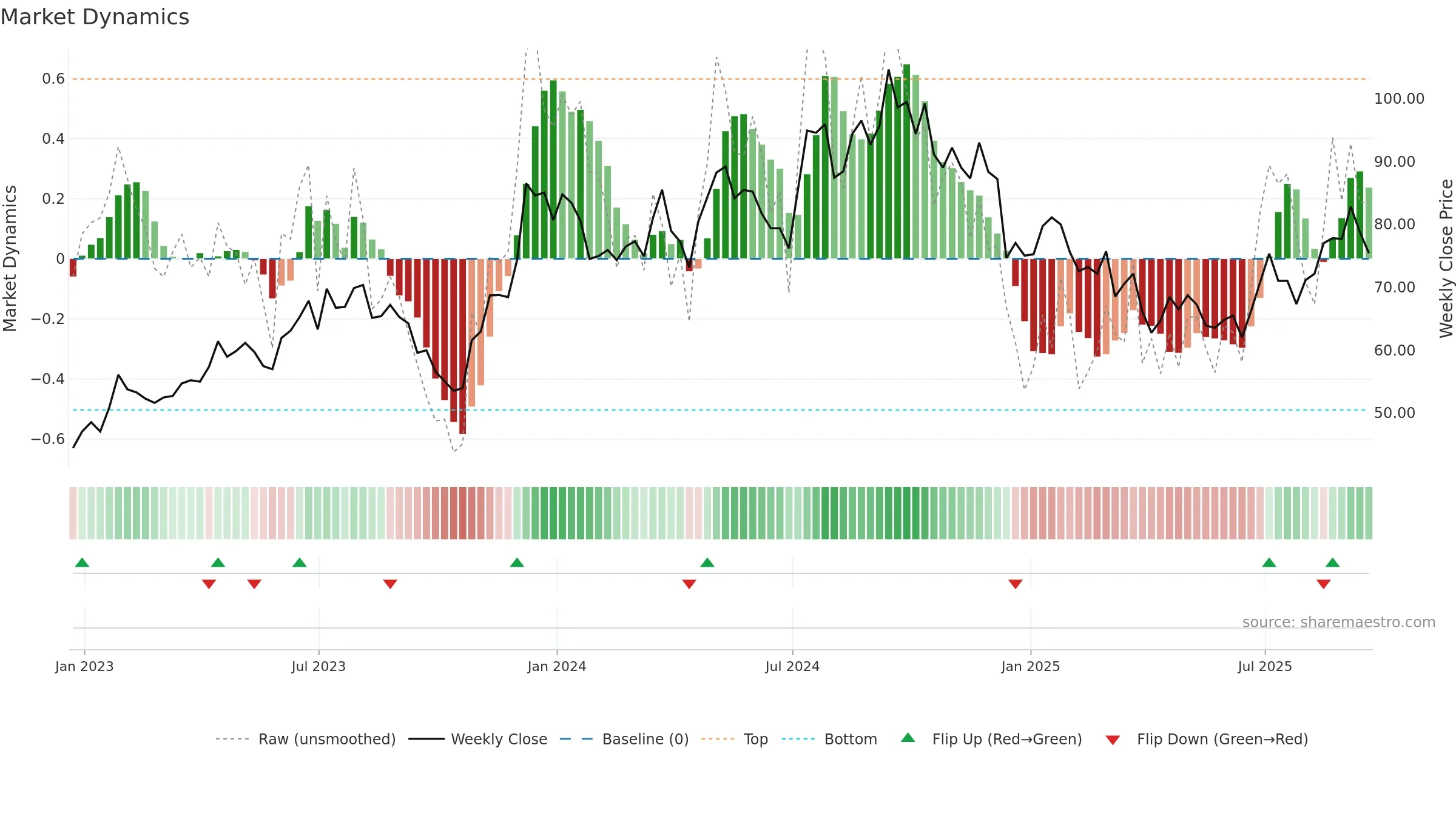Click the 0.2 left axis tick label

tap(53, 199)
